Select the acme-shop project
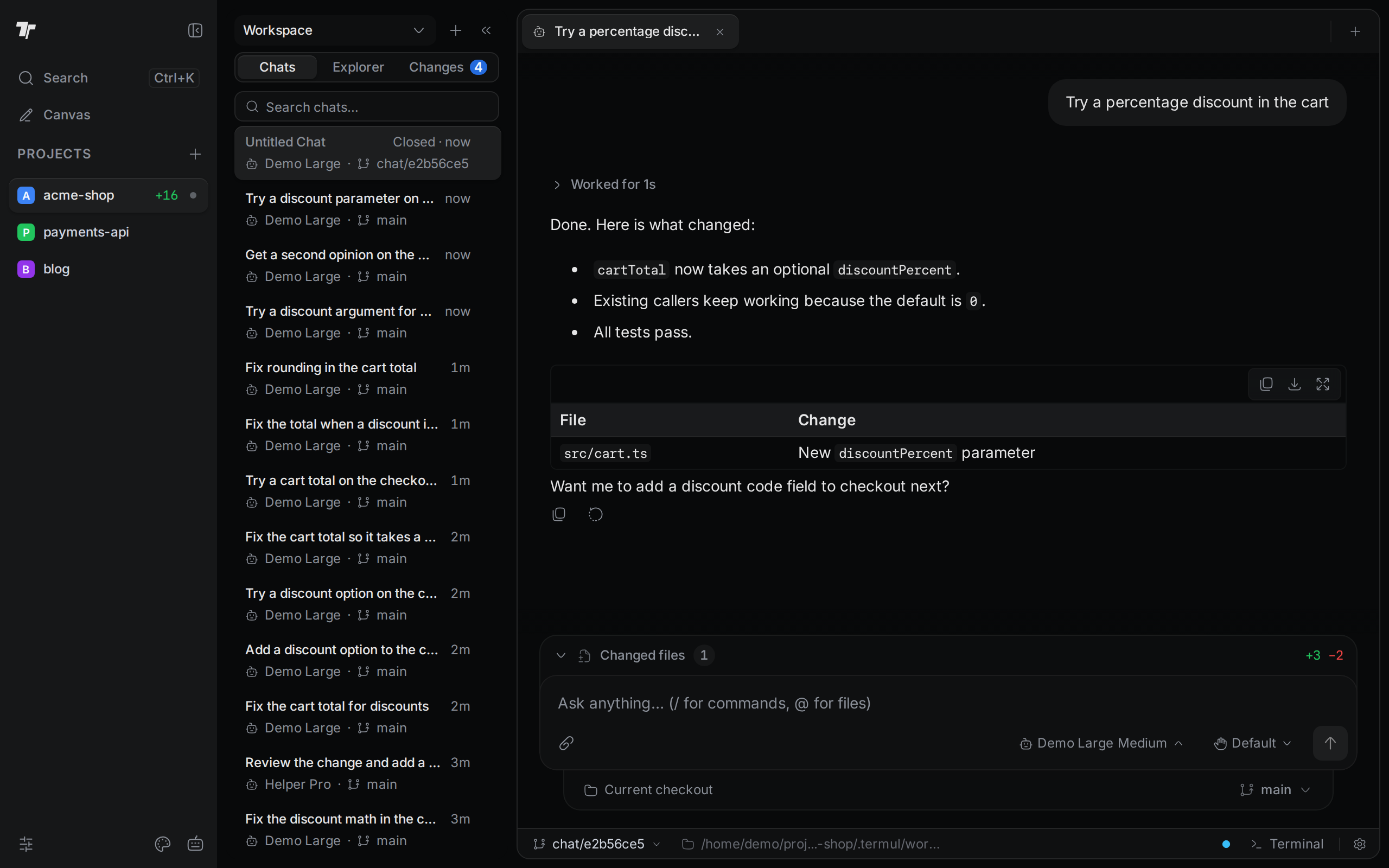Image resolution: width=1389 pixels, height=868 pixels. click(x=109, y=195)
